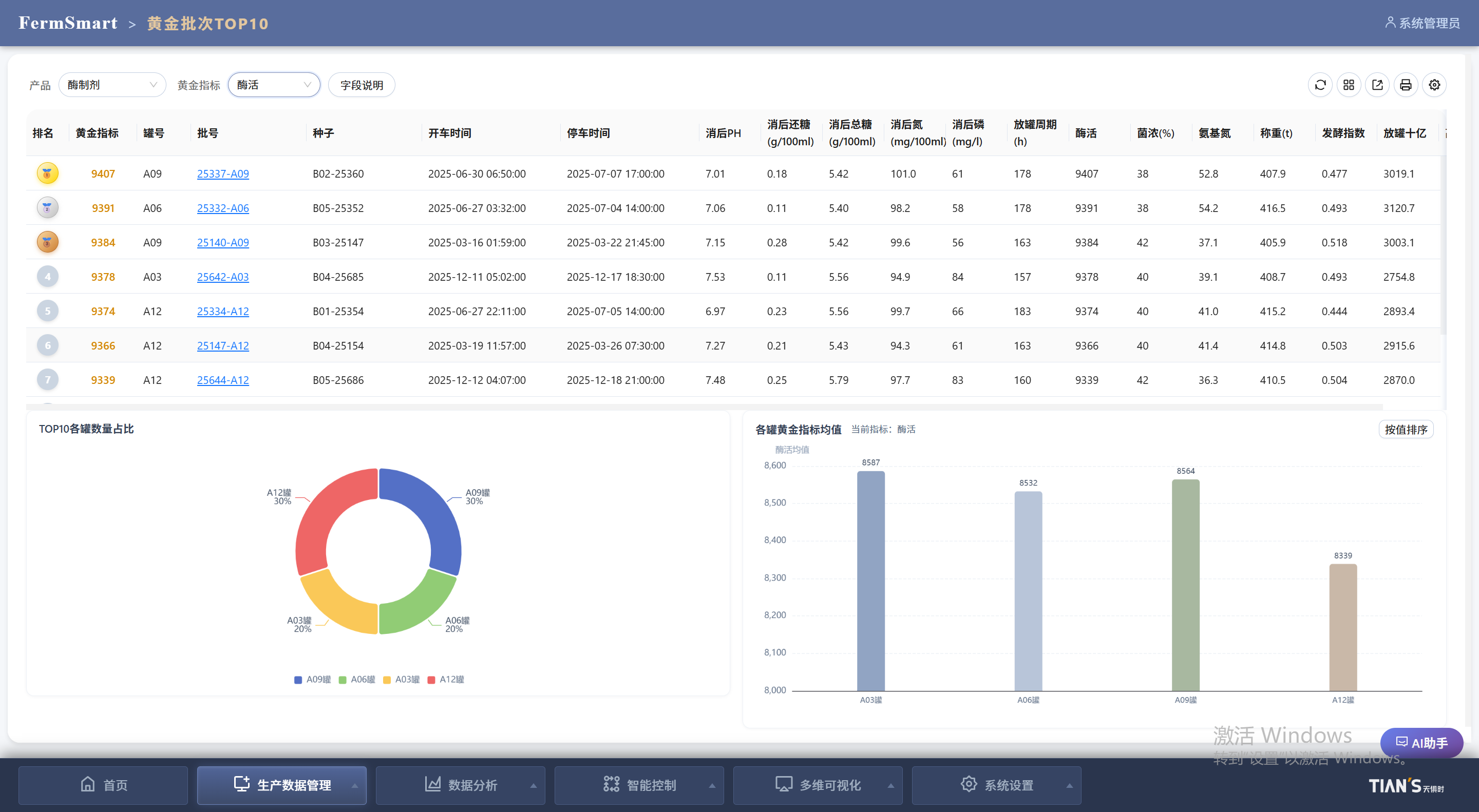Open the table settings gear icon
The height and width of the screenshot is (812, 1479).
pyautogui.click(x=1434, y=85)
